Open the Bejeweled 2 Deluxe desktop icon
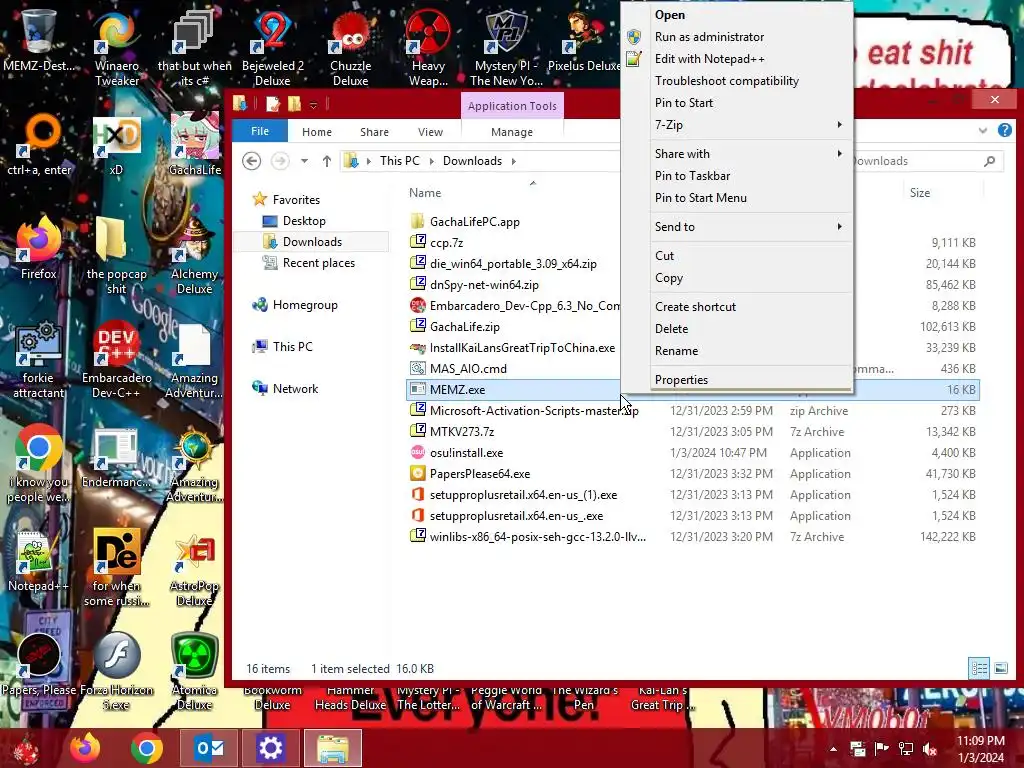The image size is (1024, 768). (x=272, y=46)
